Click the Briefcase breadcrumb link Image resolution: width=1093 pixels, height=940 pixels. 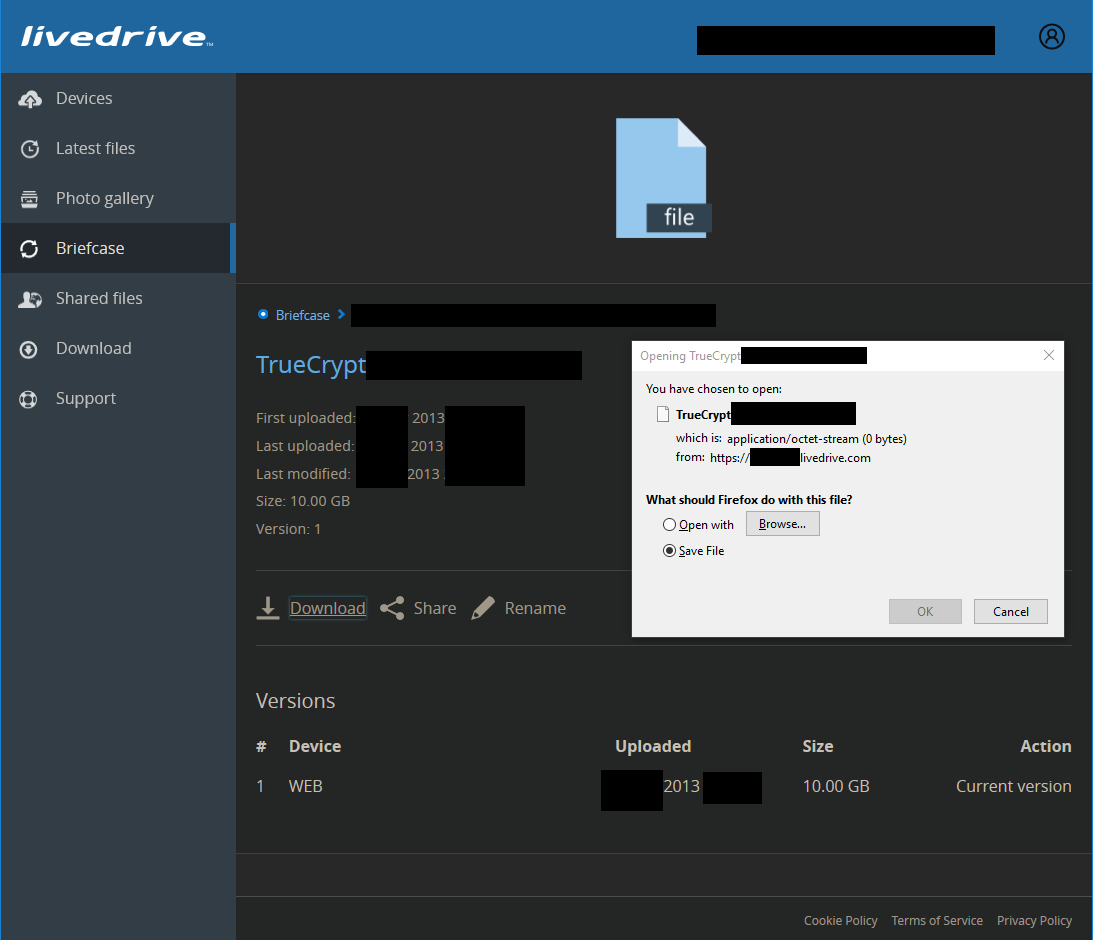303,315
